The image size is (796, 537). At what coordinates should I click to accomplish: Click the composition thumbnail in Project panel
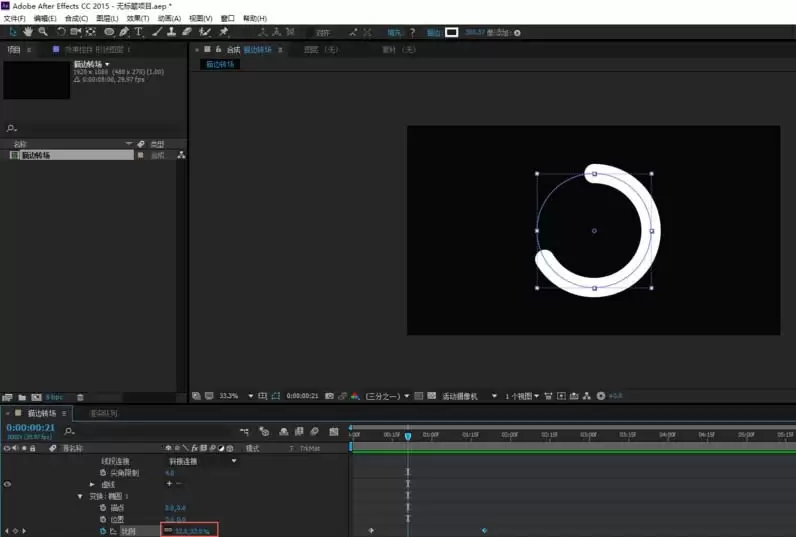click(37, 80)
